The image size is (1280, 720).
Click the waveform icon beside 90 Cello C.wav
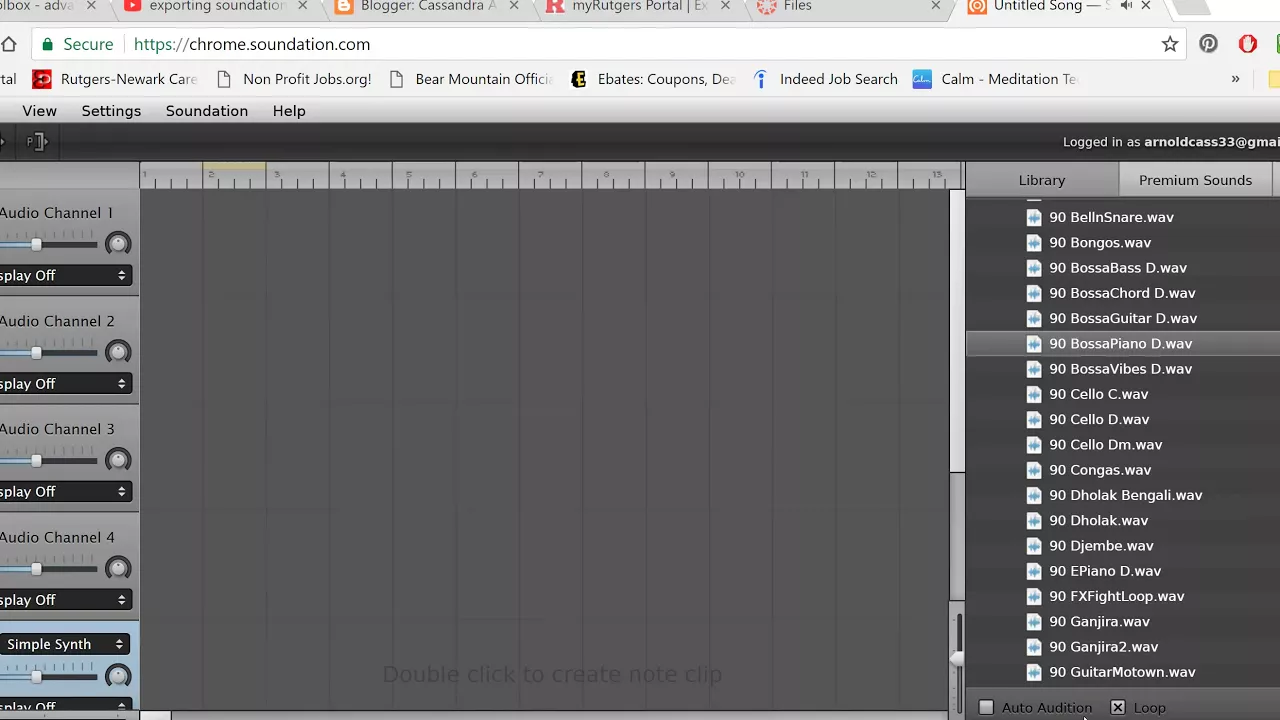[1034, 394]
